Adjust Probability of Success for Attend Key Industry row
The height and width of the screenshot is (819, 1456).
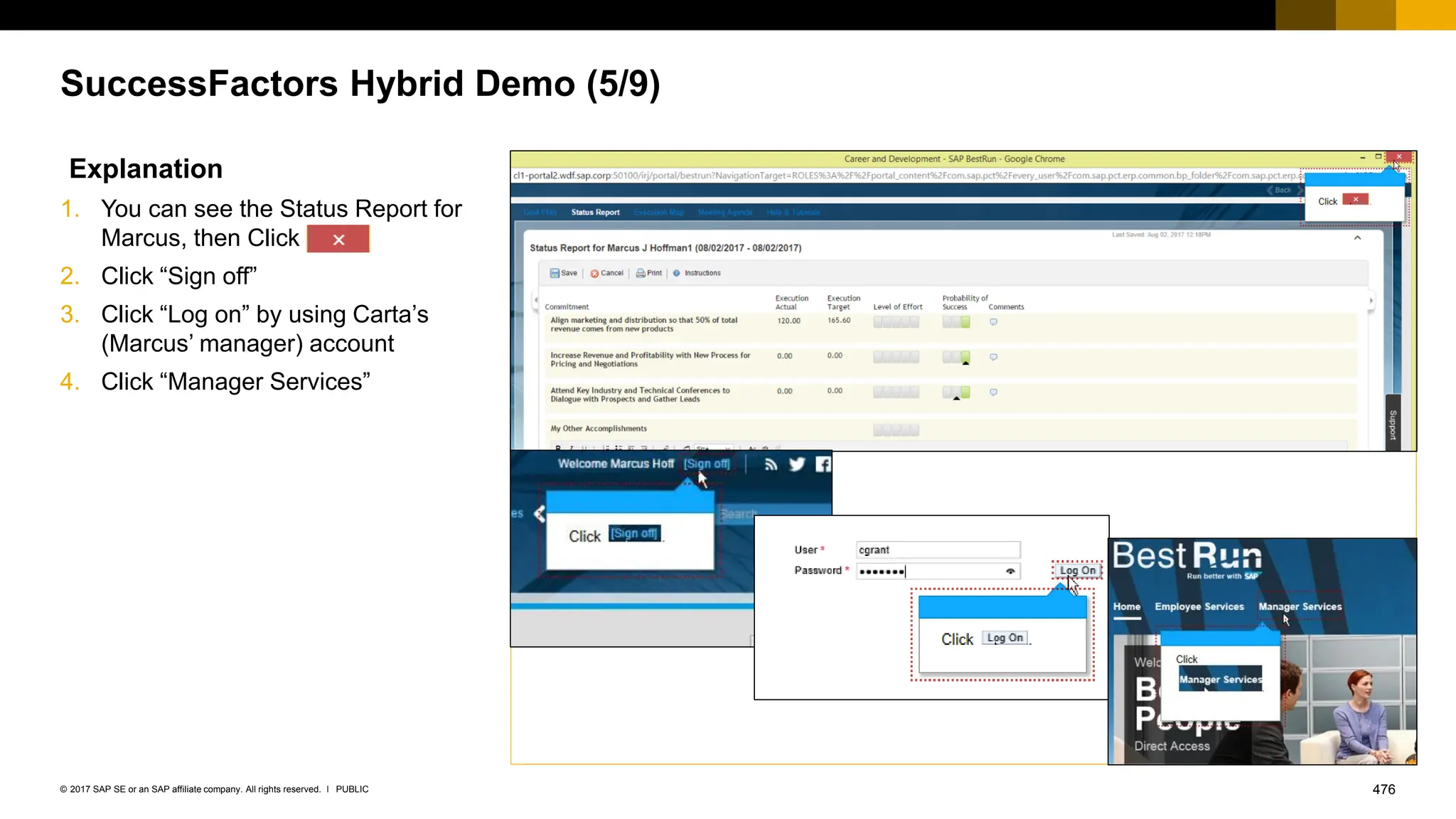tap(956, 392)
